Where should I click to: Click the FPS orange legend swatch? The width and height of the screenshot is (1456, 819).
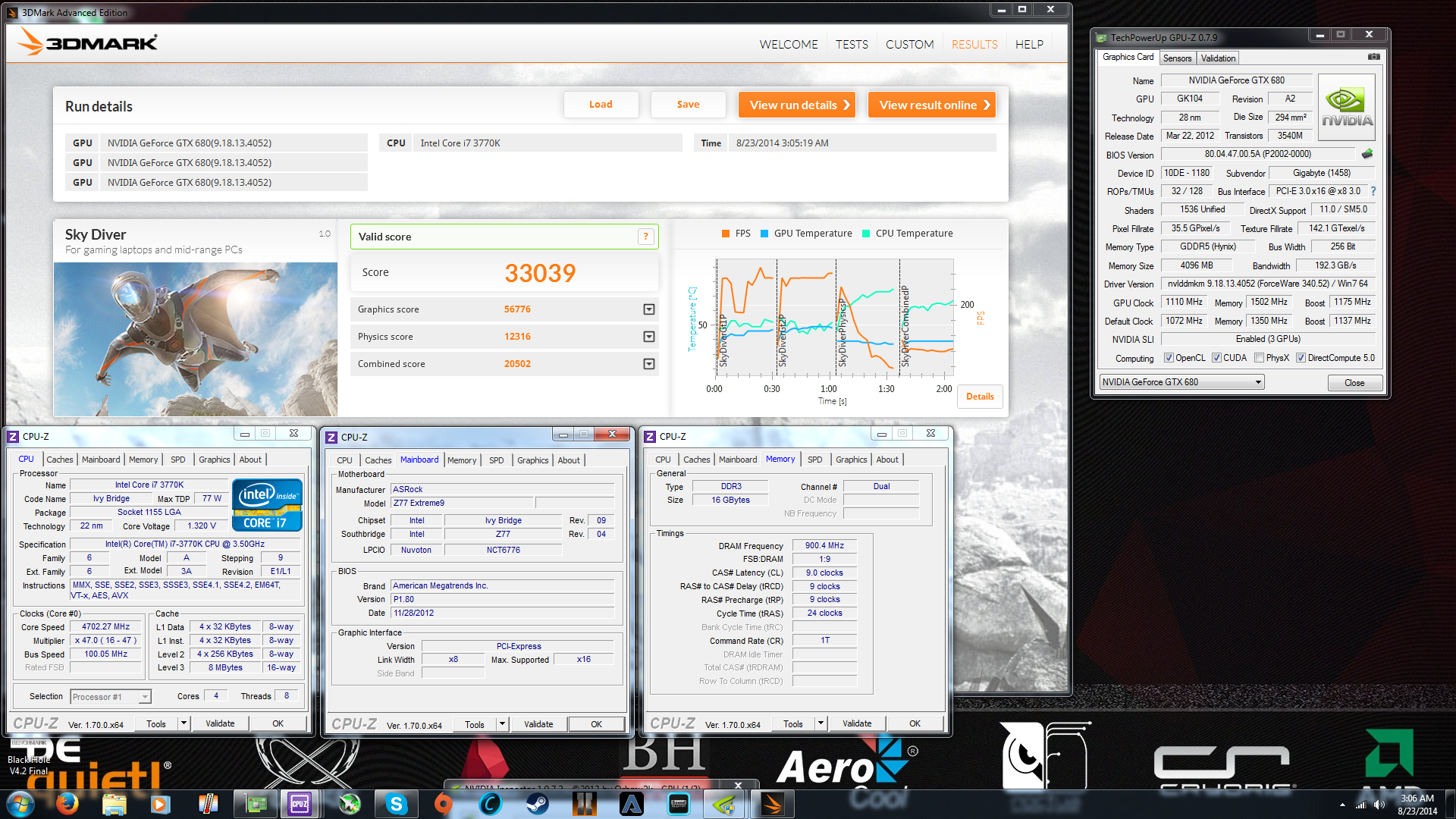click(x=726, y=234)
